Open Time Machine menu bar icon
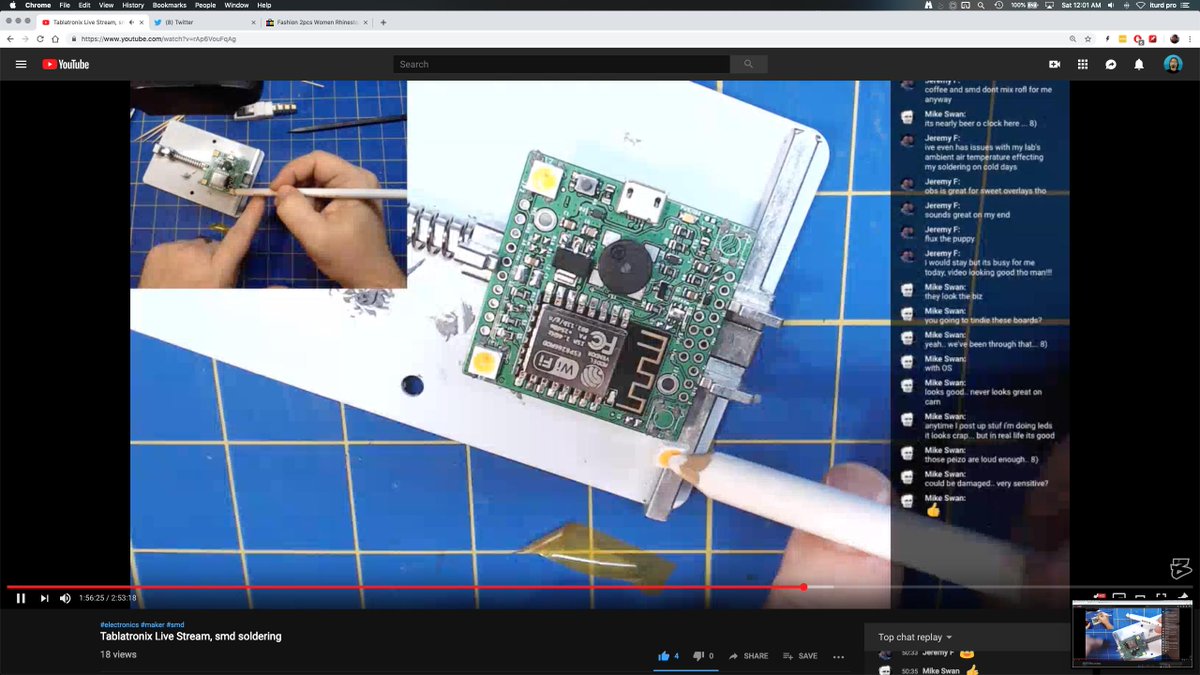The width and height of the screenshot is (1200, 675). (999, 5)
